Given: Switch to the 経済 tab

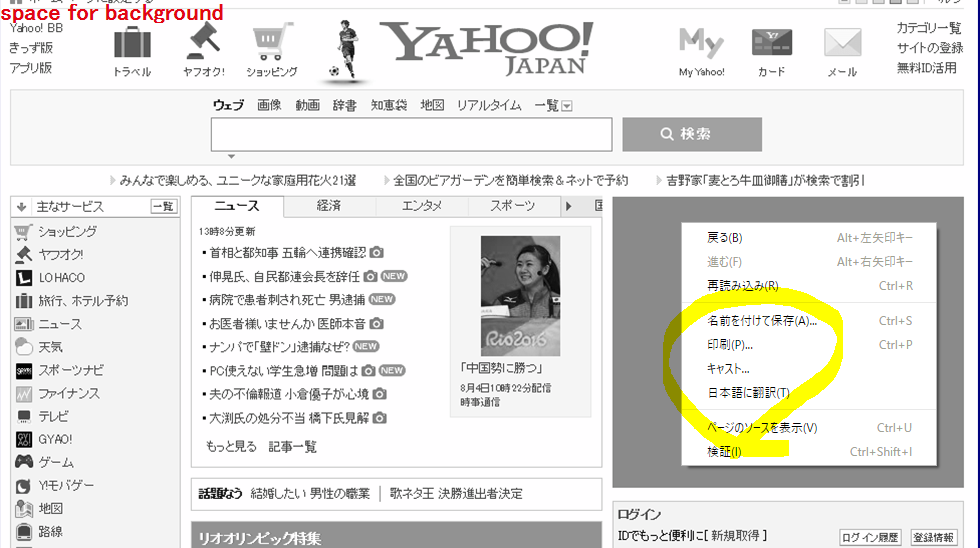Looking at the screenshot, I should [x=329, y=206].
